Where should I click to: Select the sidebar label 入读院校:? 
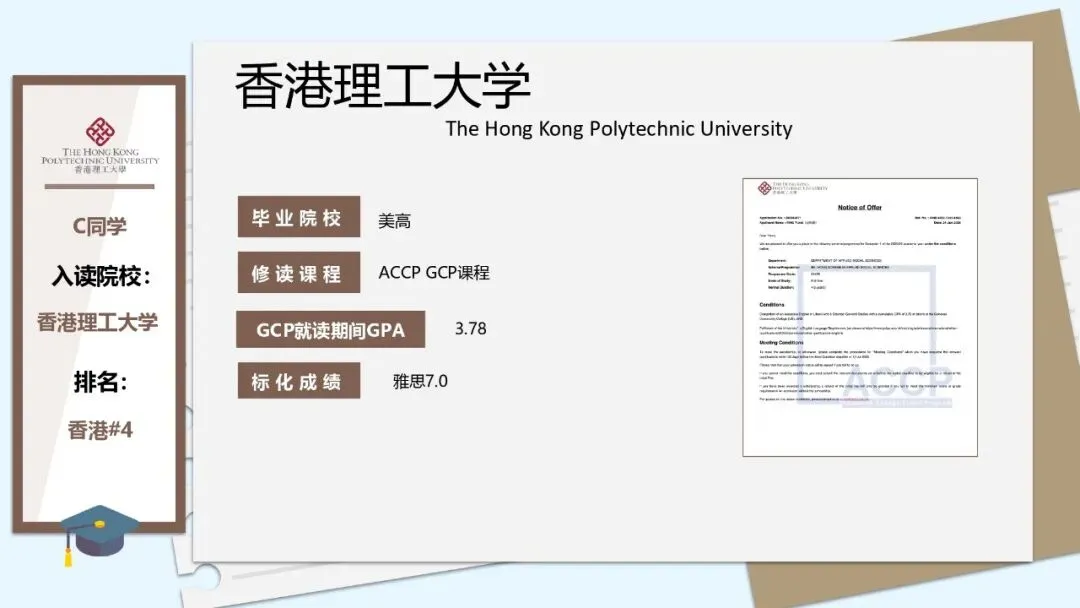click(101, 276)
